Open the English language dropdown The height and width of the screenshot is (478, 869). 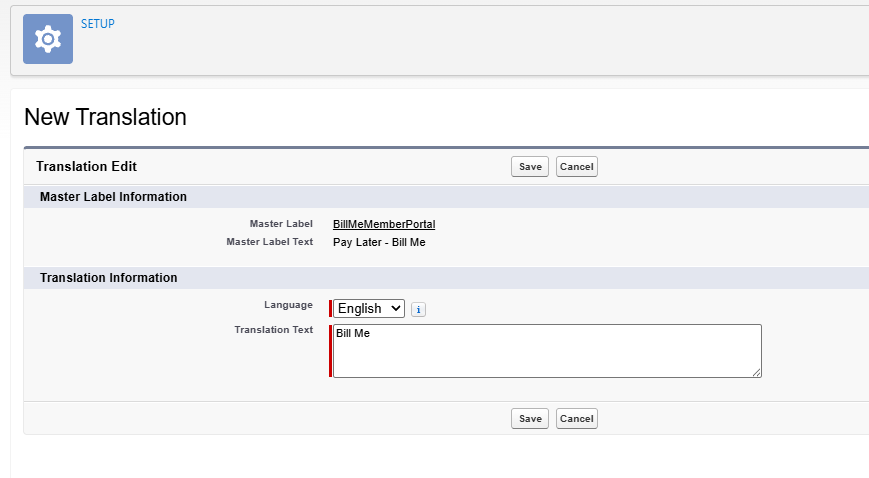369,309
